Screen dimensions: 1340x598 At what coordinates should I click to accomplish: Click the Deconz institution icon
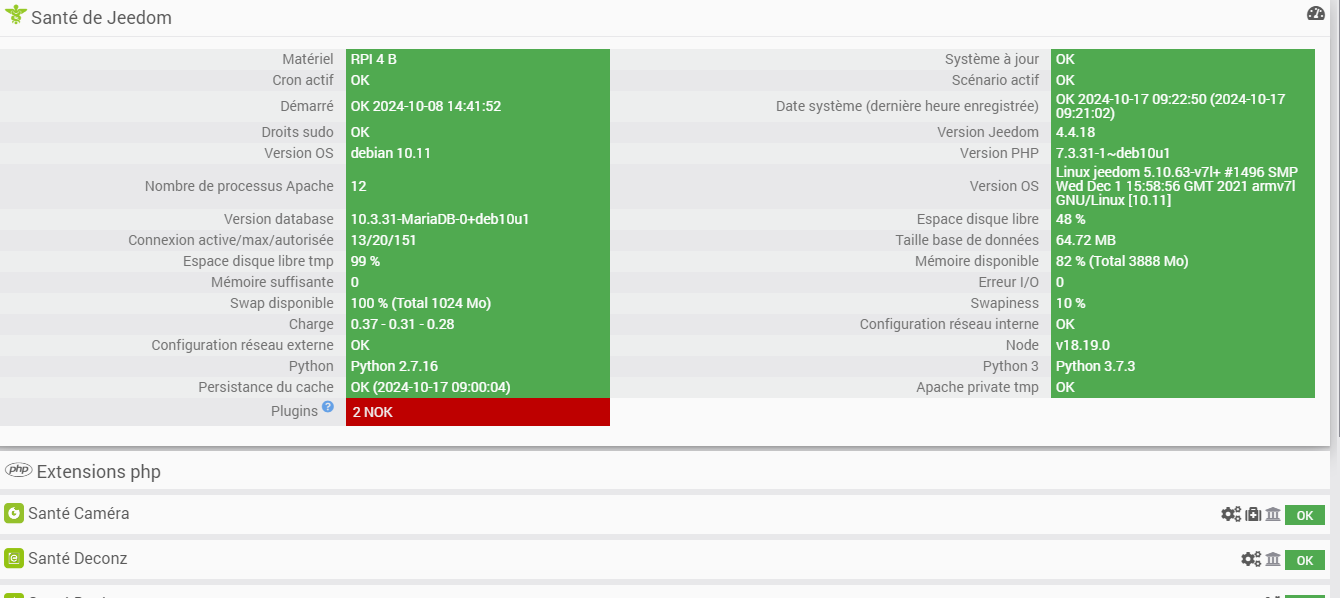tap(1273, 559)
